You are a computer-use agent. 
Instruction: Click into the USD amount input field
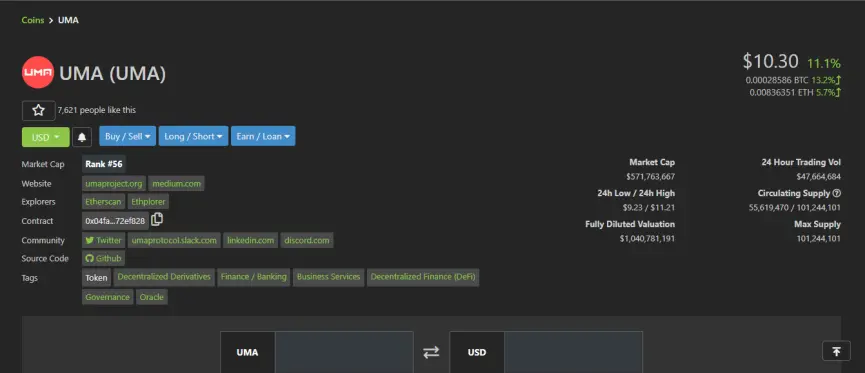point(573,352)
